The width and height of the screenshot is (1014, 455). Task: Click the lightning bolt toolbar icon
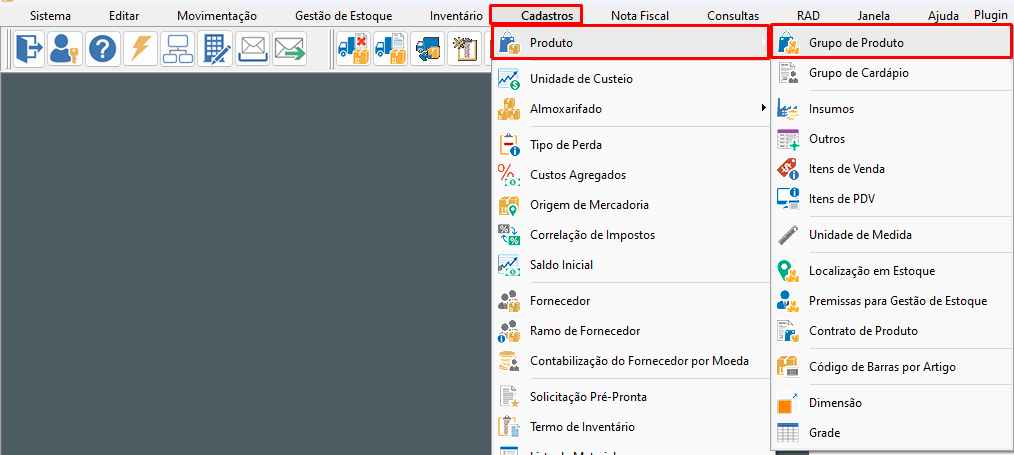click(140, 49)
